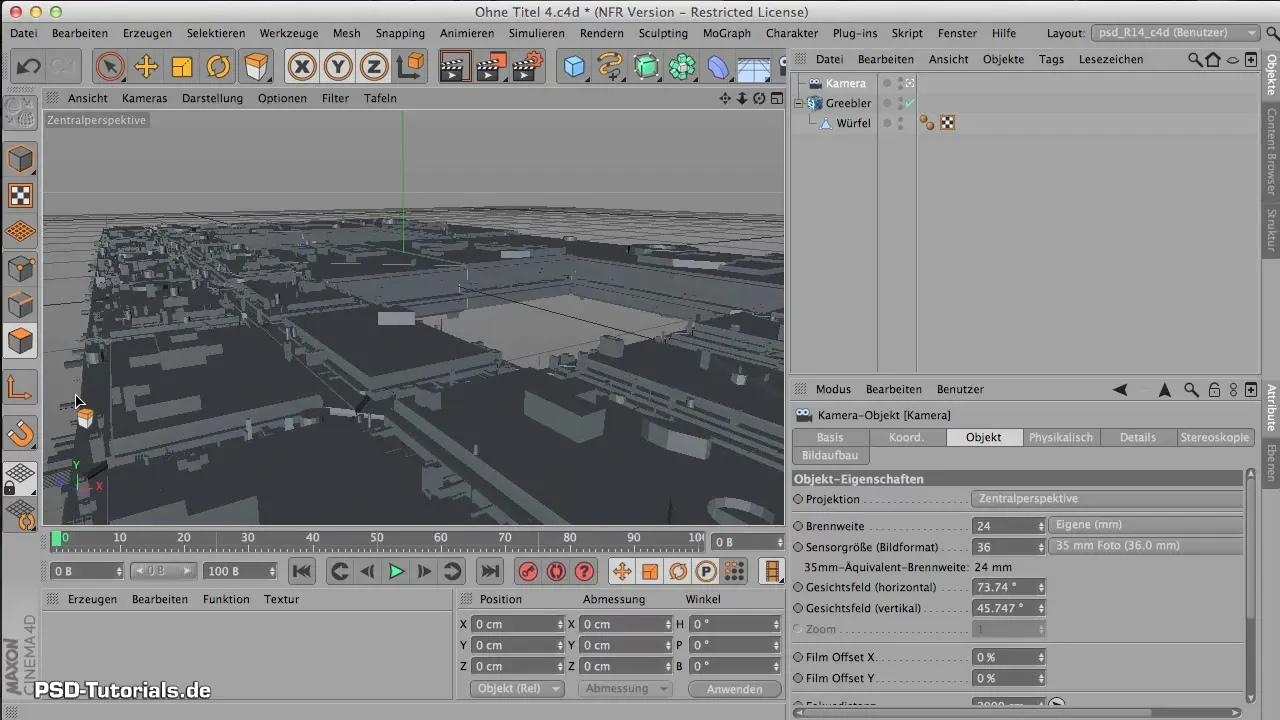Open the Bildaufbau tab

[x=830, y=455]
